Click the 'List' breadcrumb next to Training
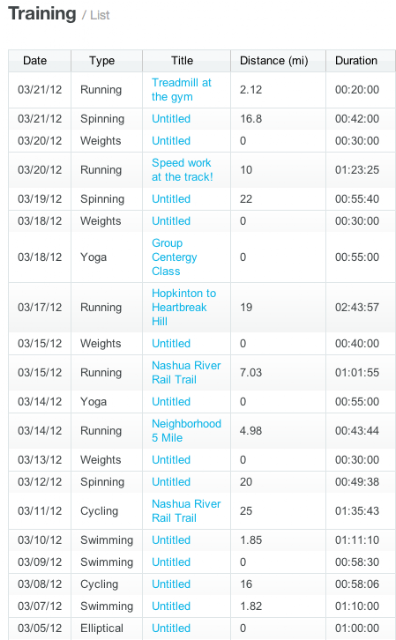 coord(100,16)
